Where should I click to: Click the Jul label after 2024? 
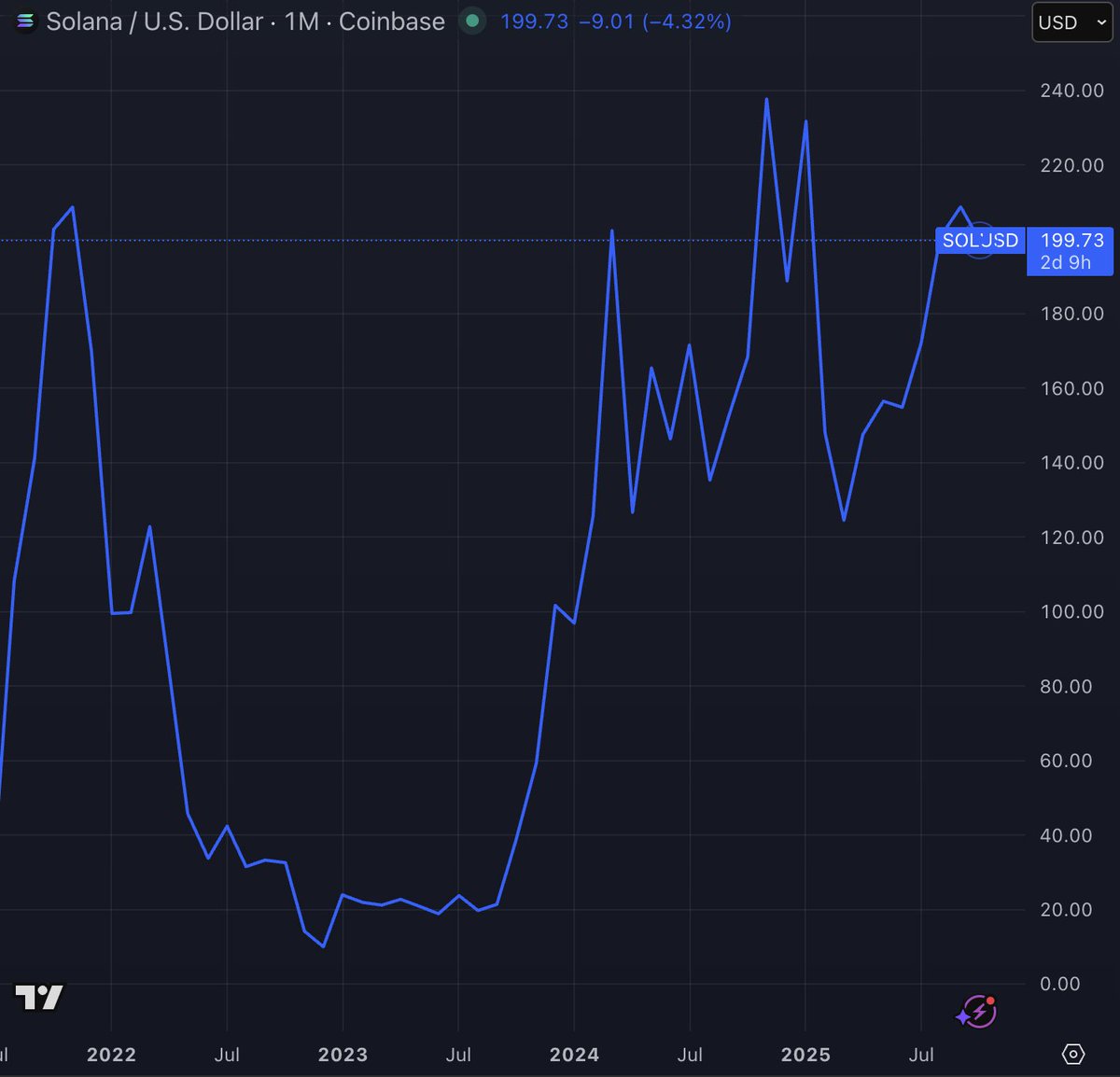[x=690, y=1055]
